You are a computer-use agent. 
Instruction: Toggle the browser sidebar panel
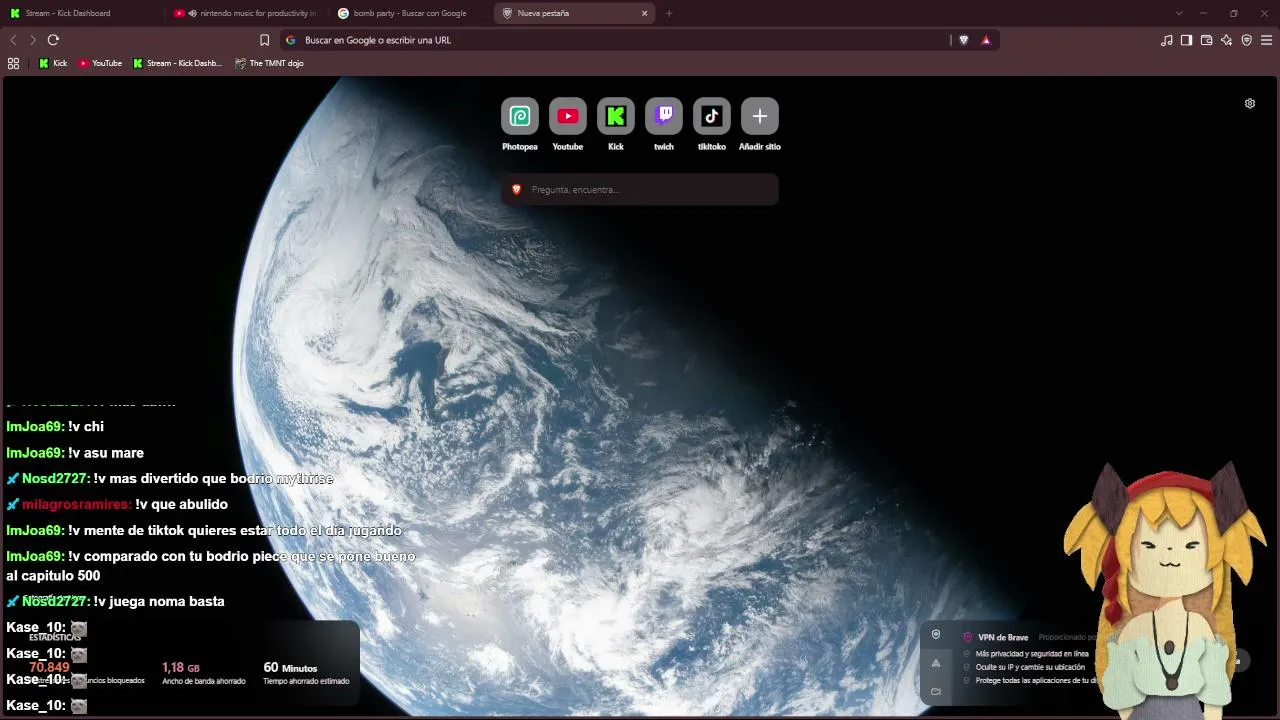(x=1186, y=40)
